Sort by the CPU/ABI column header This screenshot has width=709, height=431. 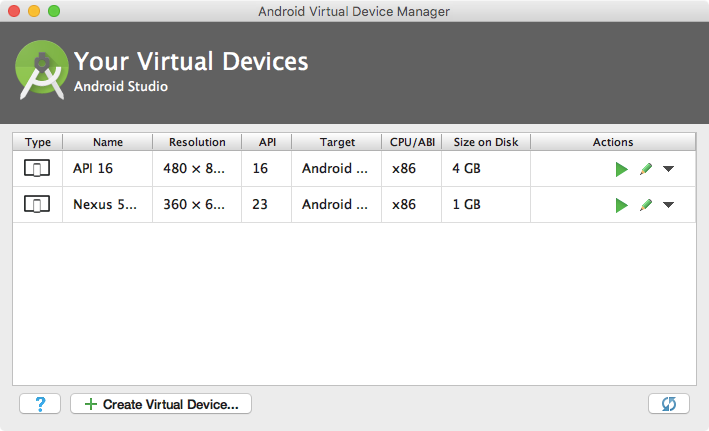[x=412, y=142]
